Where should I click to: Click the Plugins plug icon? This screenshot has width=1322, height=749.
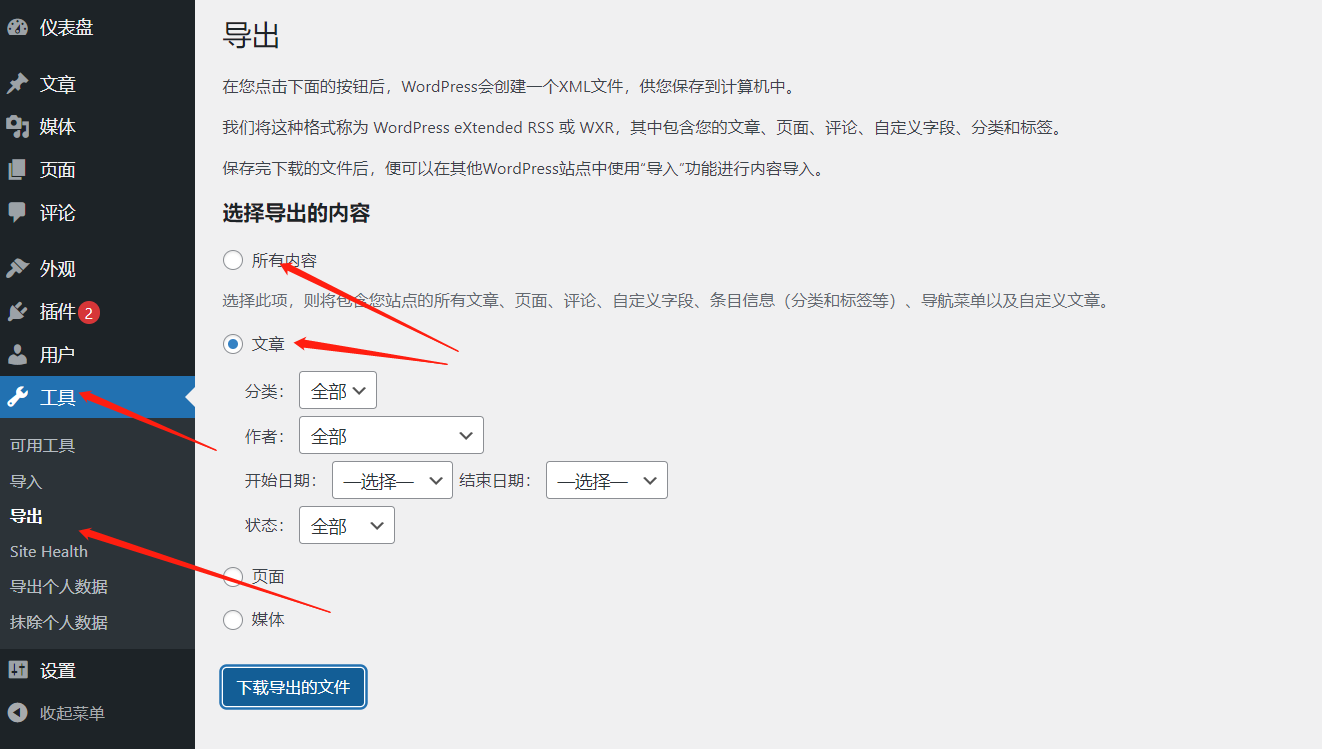(17, 312)
